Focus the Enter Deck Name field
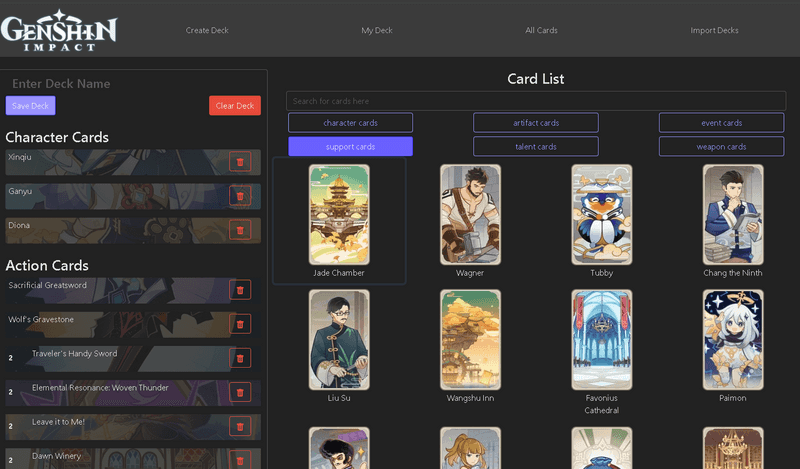 coord(134,84)
